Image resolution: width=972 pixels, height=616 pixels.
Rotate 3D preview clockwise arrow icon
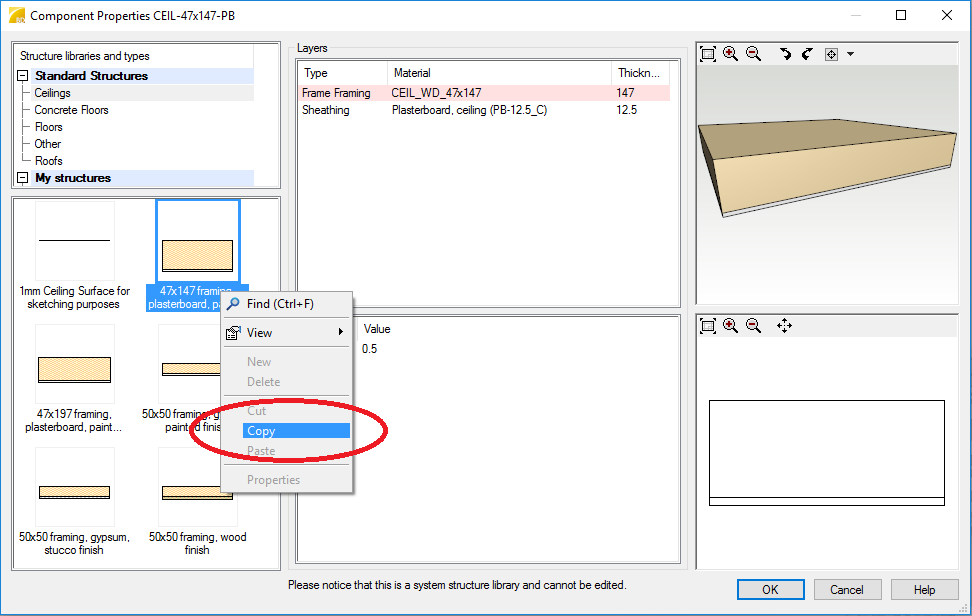tap(785, 54)
